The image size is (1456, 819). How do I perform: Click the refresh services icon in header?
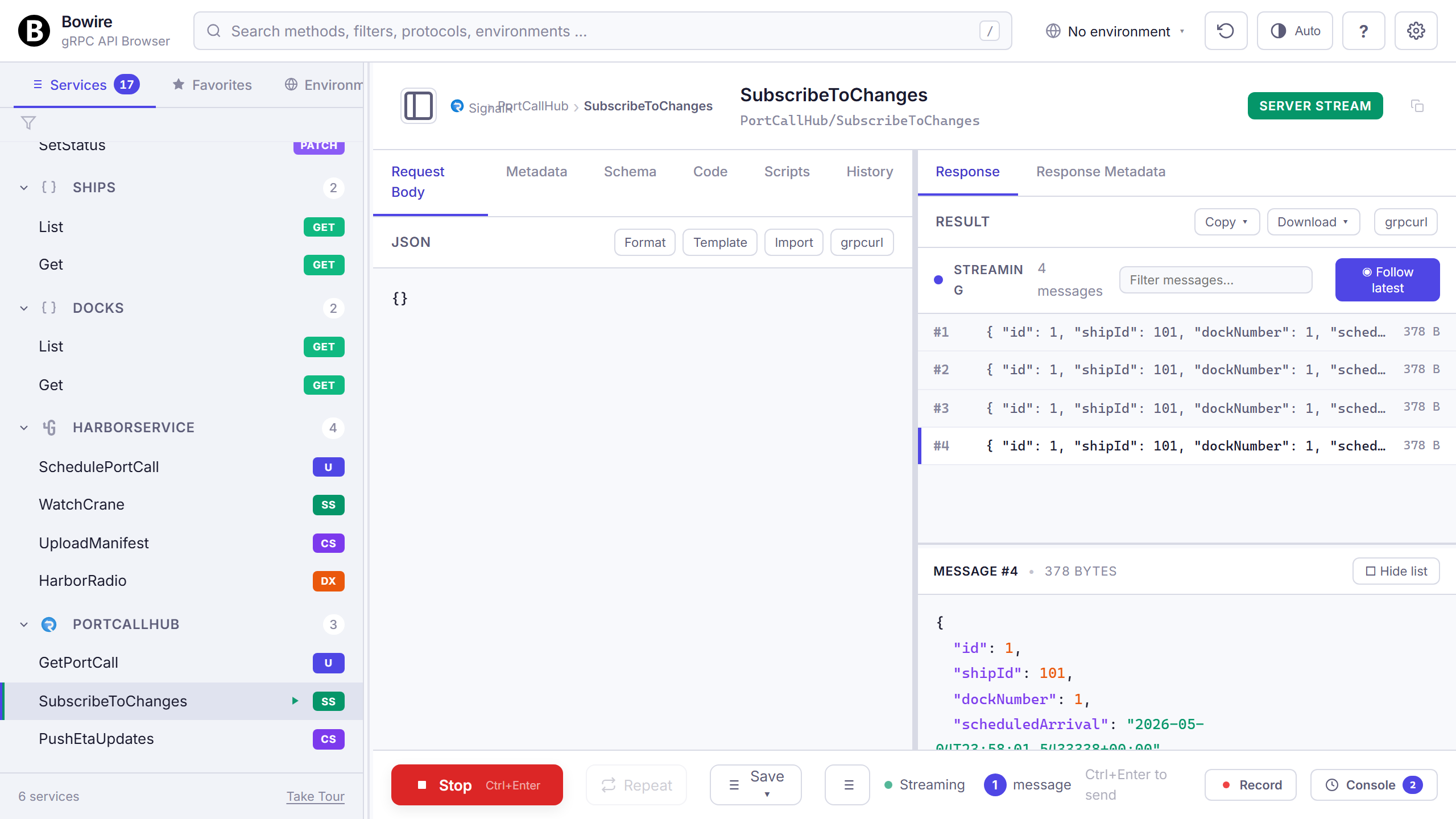pyautogui.click(x=1226, y=31)
